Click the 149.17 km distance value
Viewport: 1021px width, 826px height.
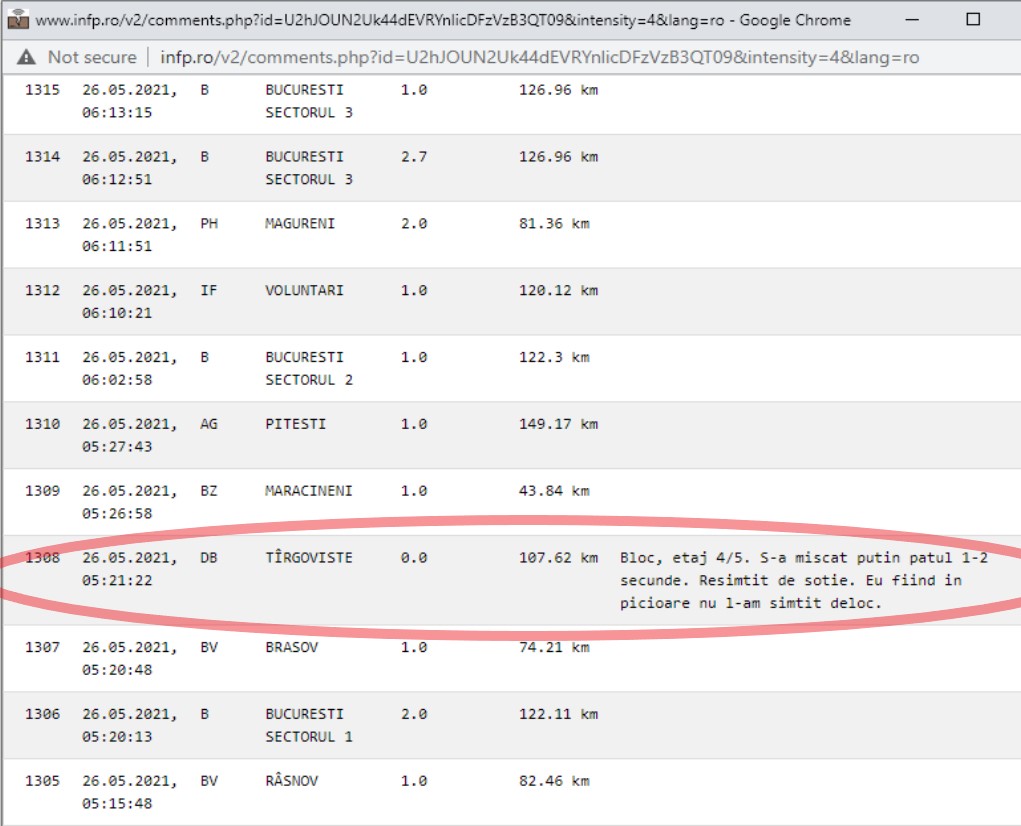(558, 424)
